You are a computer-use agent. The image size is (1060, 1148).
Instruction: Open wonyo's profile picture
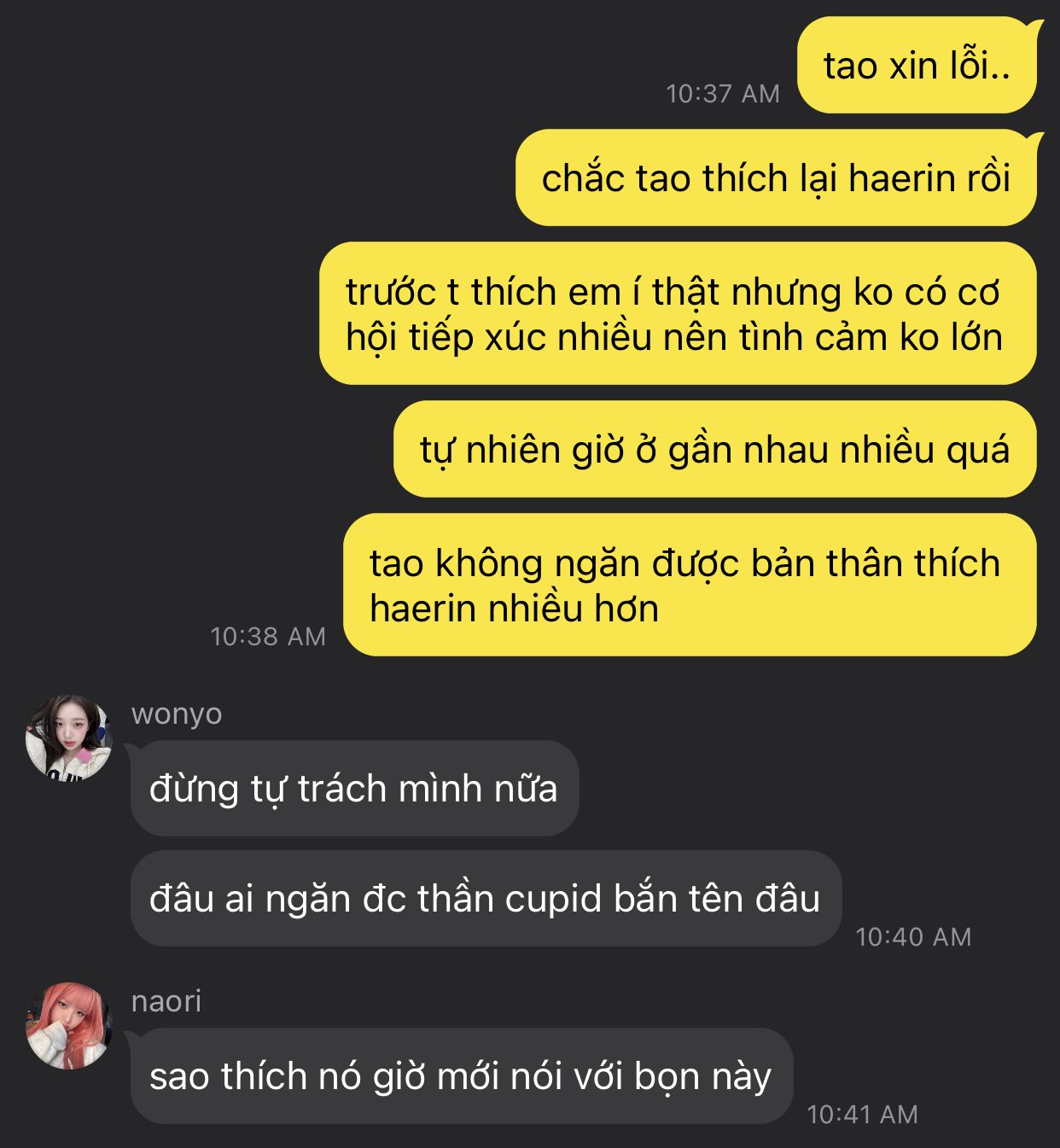pyautogui.click(x=68, y=737)
